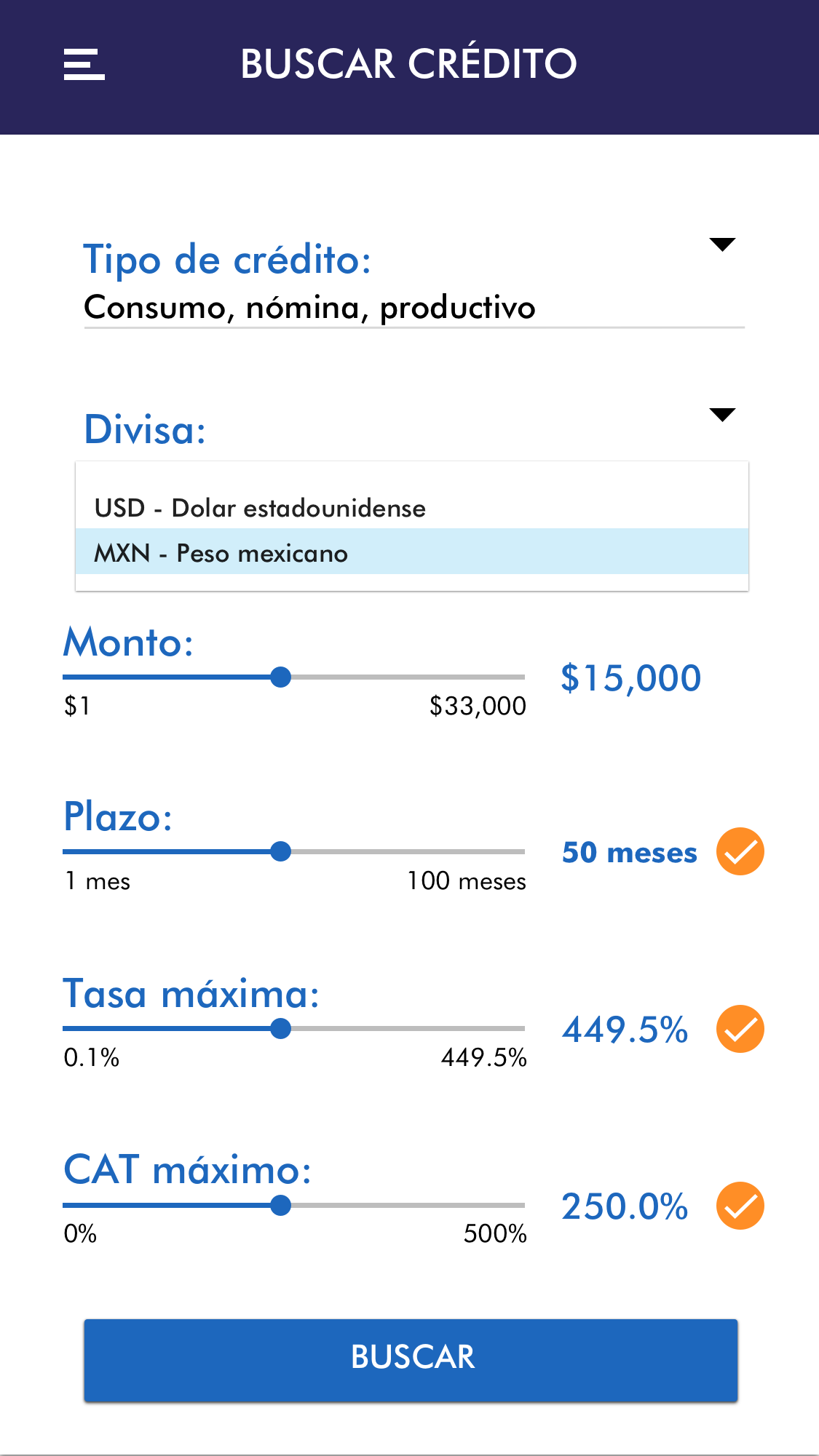Choose MXN - Peso mexicano option
The image size is (819, 1456).
tap(221, 553)
